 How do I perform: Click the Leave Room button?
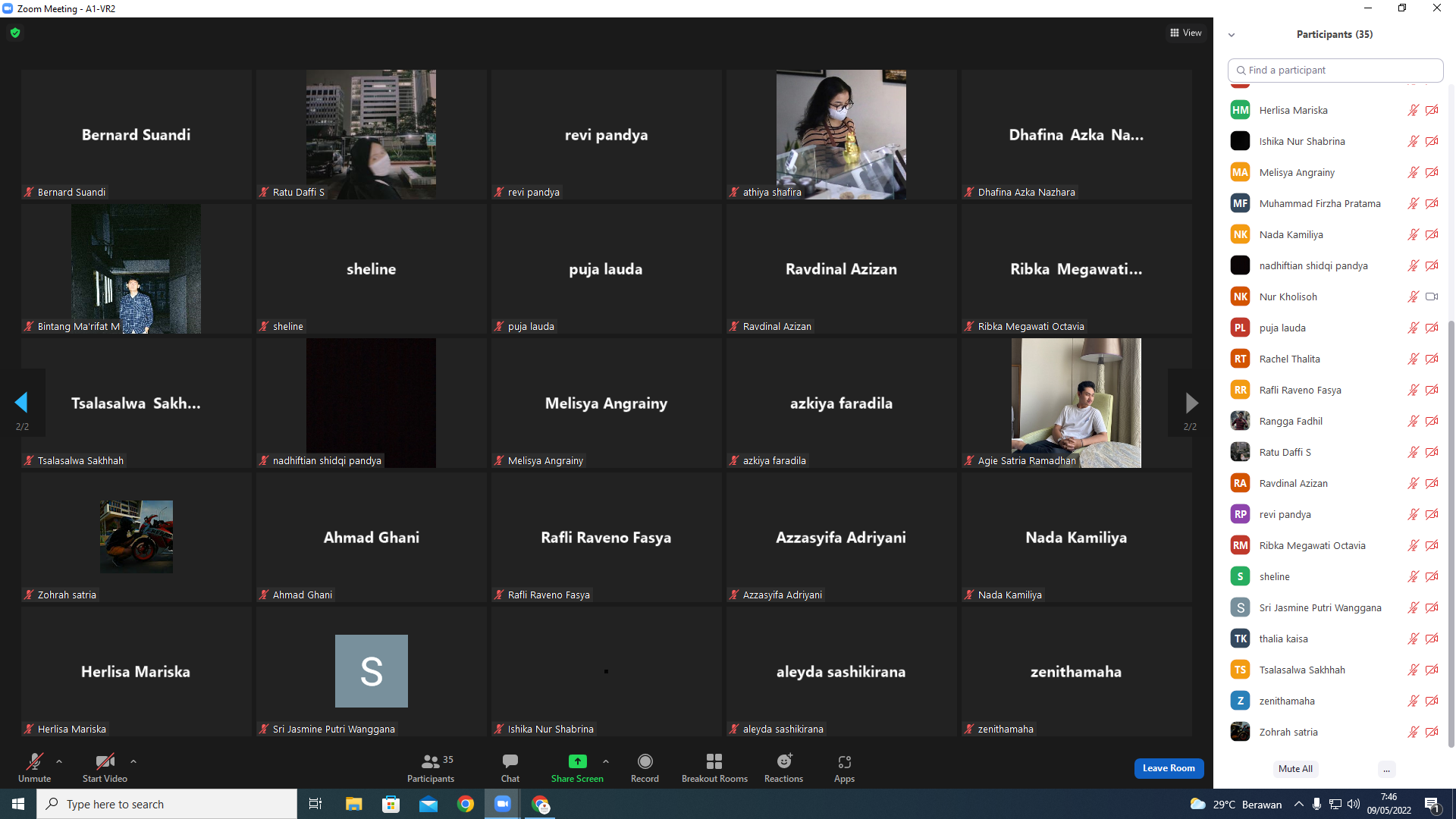tap(1169, 768)
